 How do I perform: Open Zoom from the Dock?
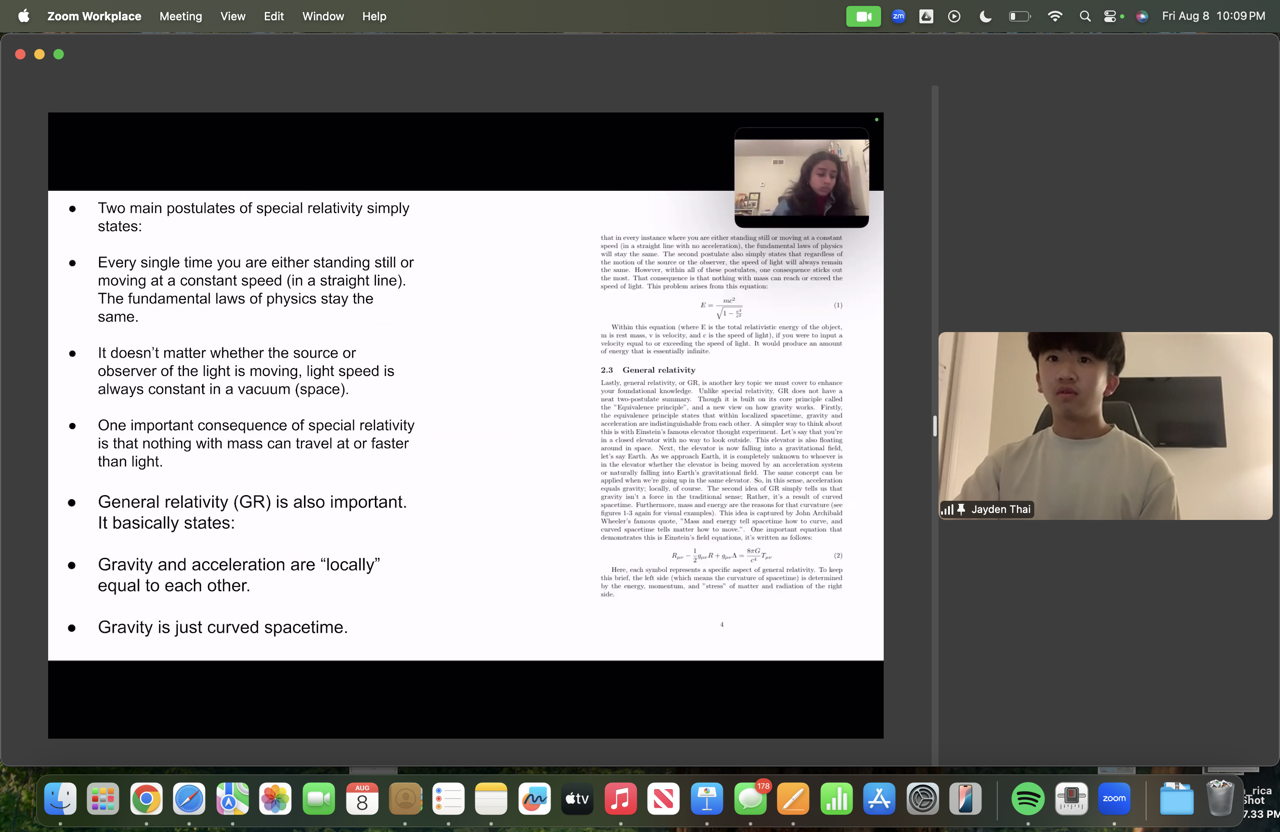(1114, 799)
